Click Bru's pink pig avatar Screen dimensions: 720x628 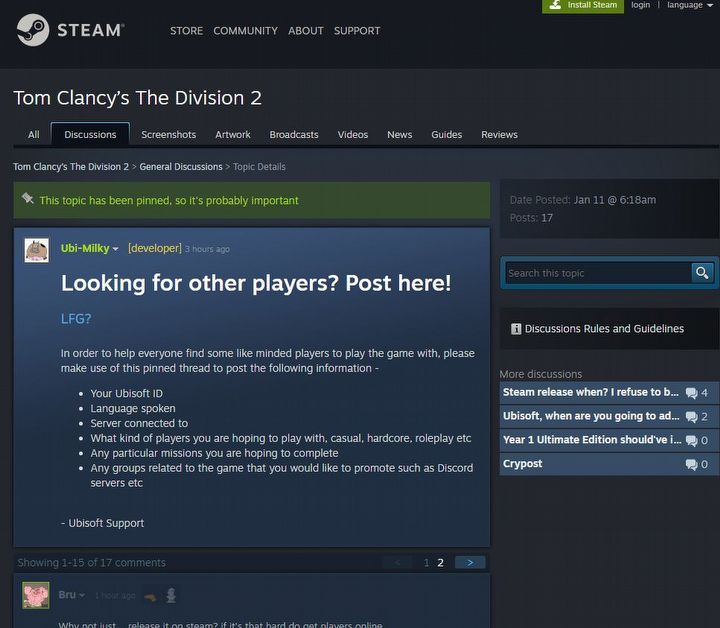pyautogui.click(x=37, y=595)
